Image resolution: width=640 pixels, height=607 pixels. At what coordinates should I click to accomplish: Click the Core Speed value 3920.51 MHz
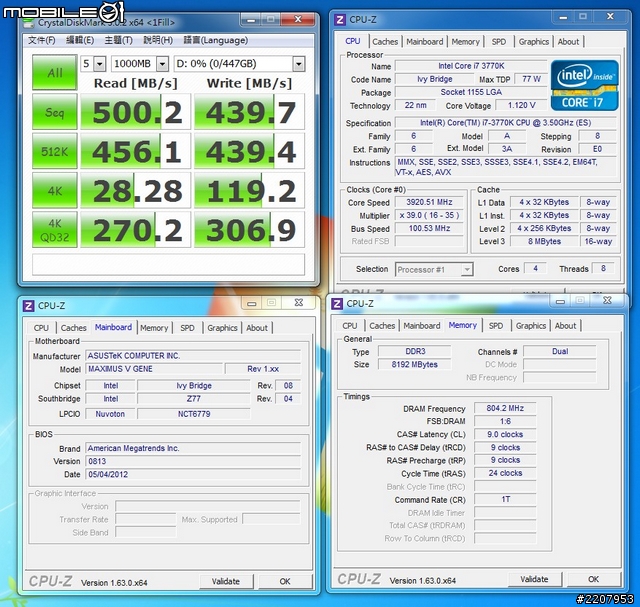point(429,202)
